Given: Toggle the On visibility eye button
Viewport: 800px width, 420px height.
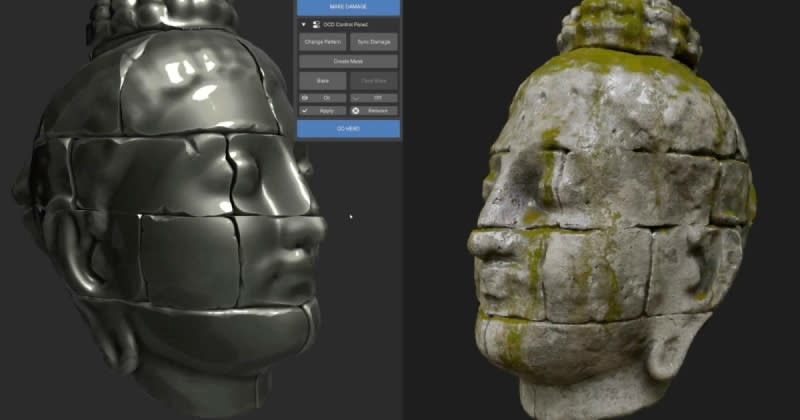Looking at the screenshot, I should [x=322, y=98].
